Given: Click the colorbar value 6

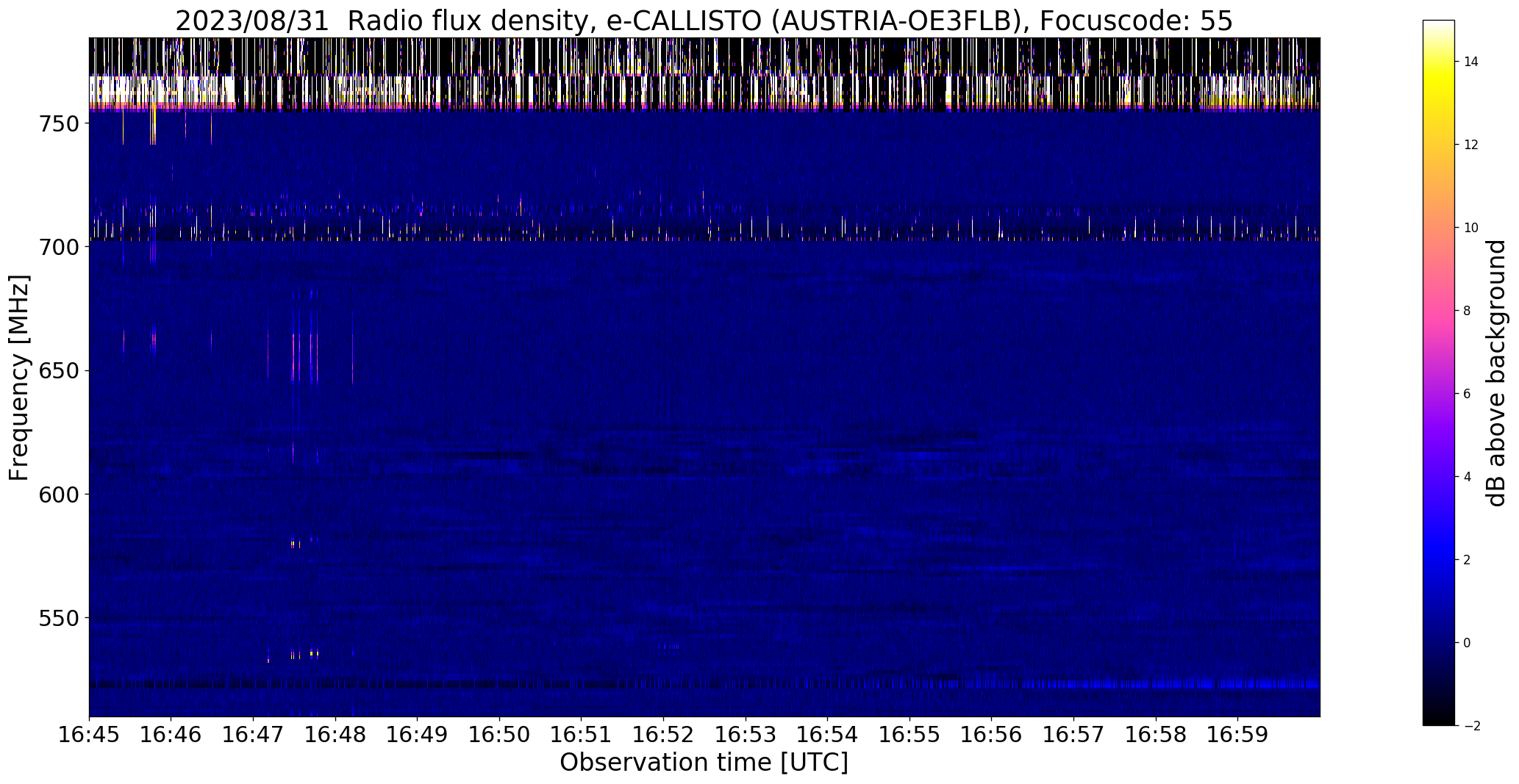Looking at the screenshot, I should click(x=1468, y=394).
